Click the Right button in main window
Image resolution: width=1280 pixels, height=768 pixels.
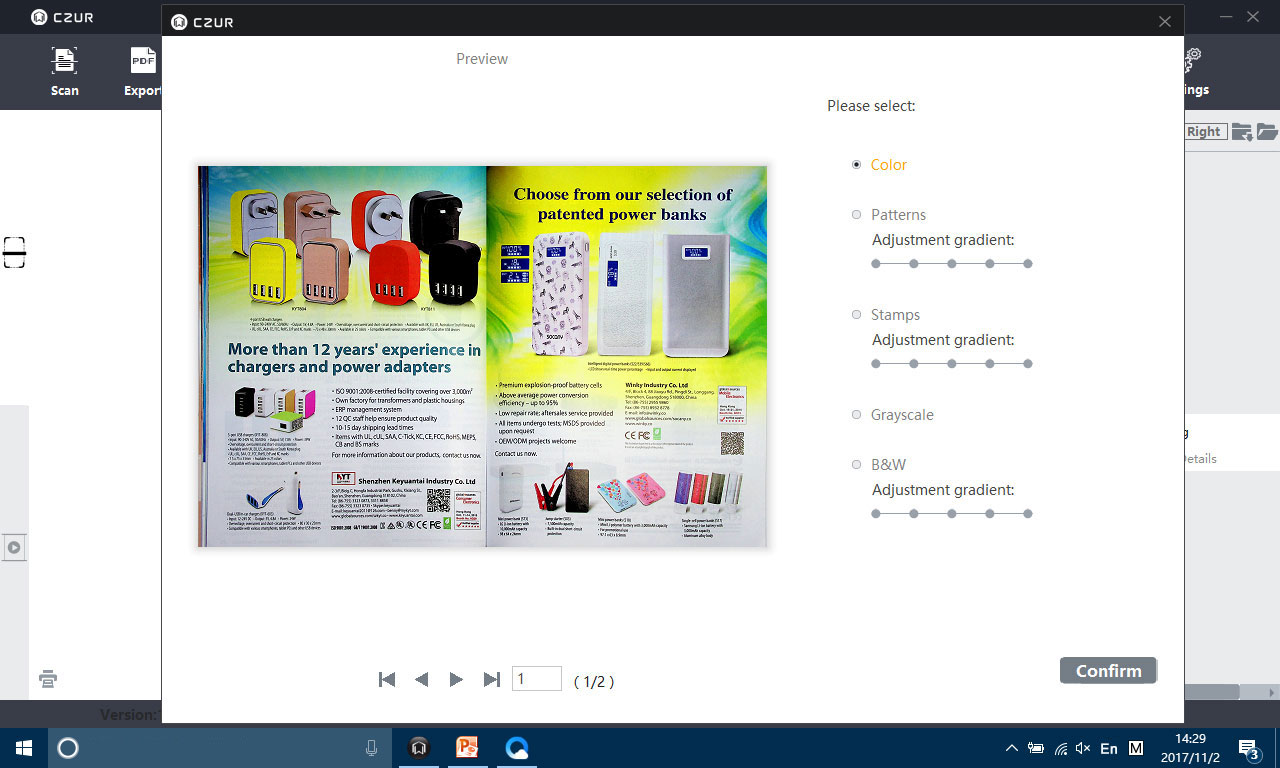point(1205,132)
